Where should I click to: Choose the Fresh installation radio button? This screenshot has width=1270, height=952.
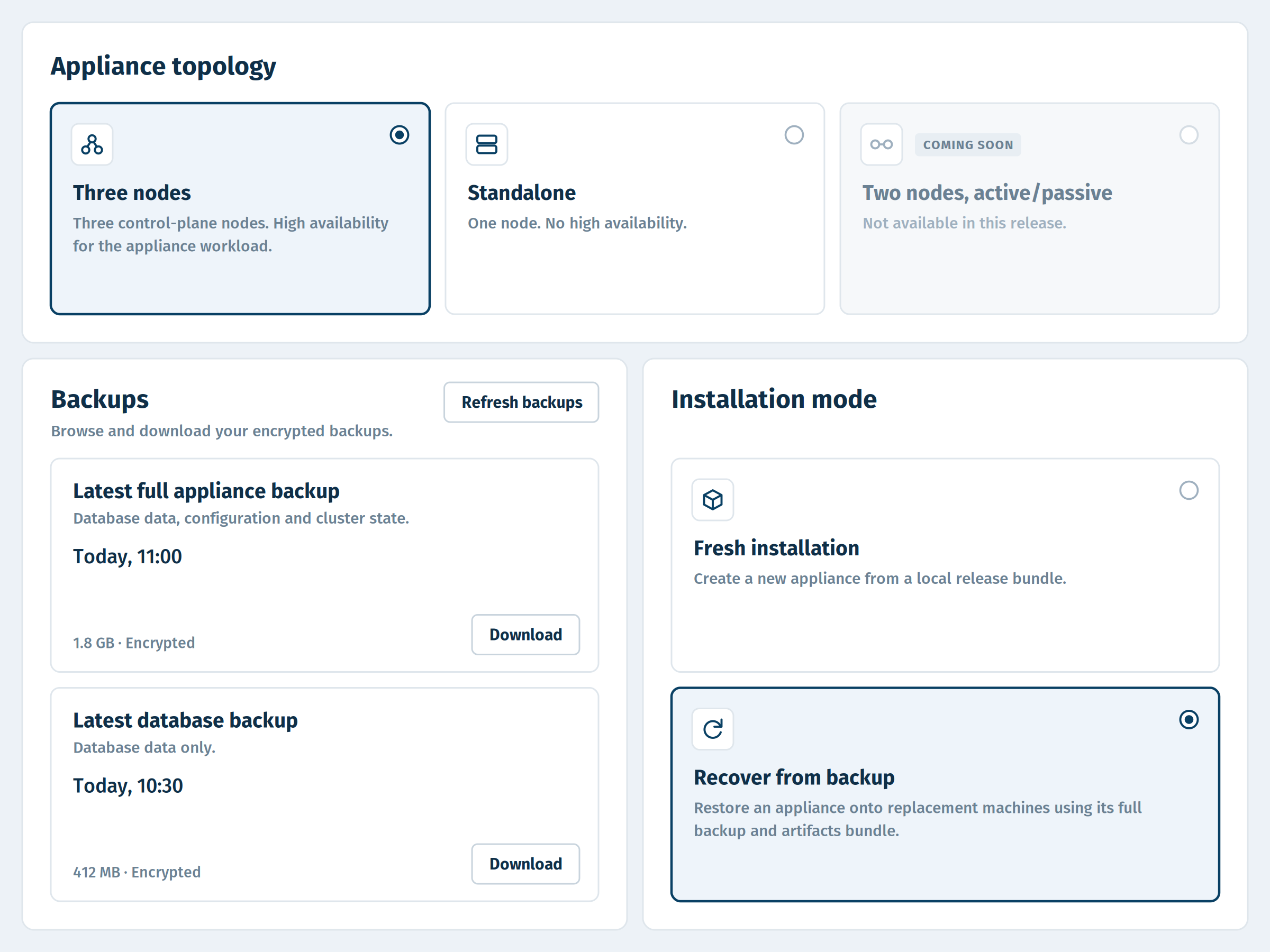tap(1189, 490)
